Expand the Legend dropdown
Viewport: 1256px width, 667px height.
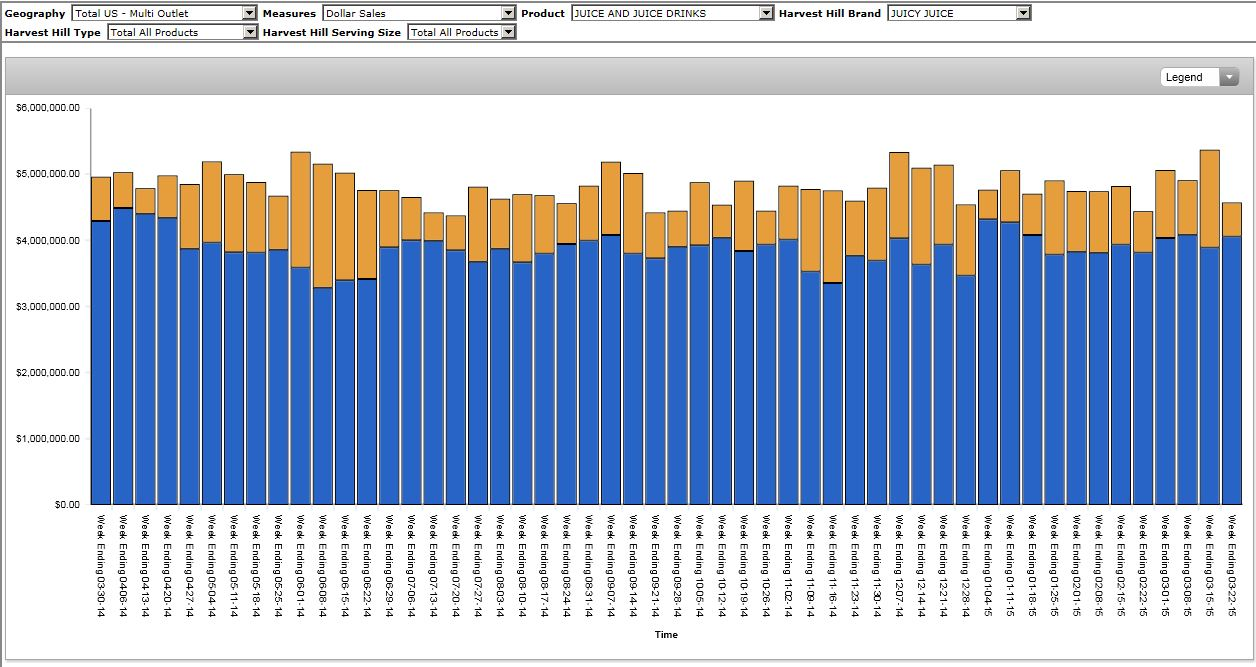click(x=1198, y=77)
